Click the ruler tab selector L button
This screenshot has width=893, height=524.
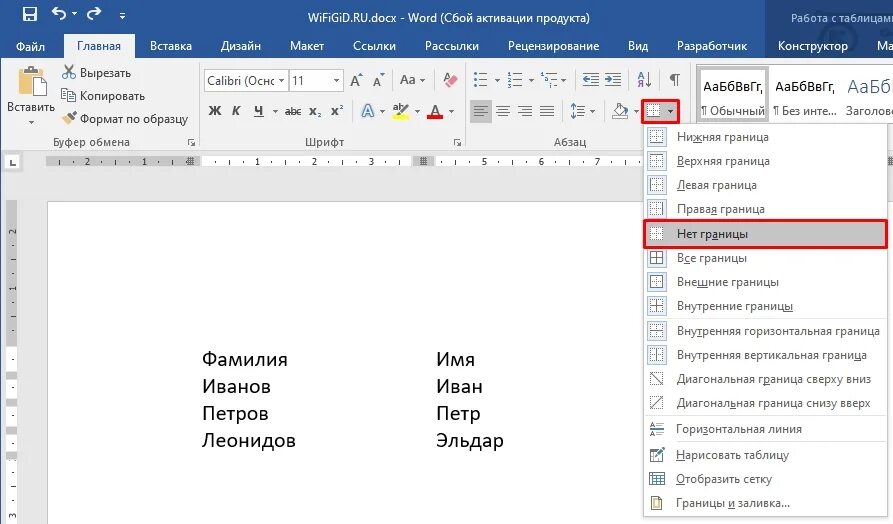tap(13, 162)
